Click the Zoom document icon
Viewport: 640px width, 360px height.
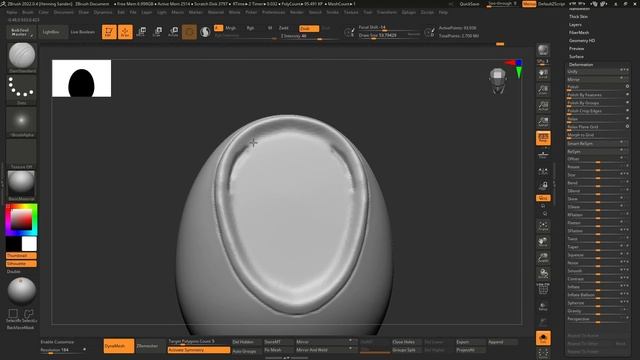[x=543, y=90]
